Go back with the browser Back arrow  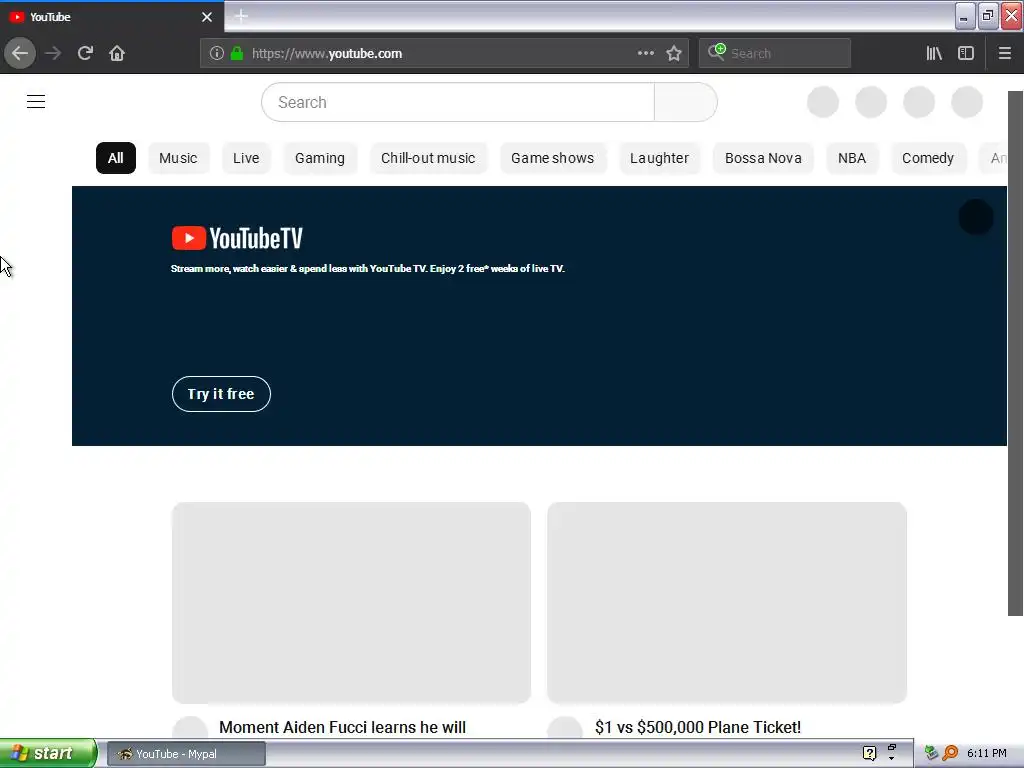coord(20,53)
